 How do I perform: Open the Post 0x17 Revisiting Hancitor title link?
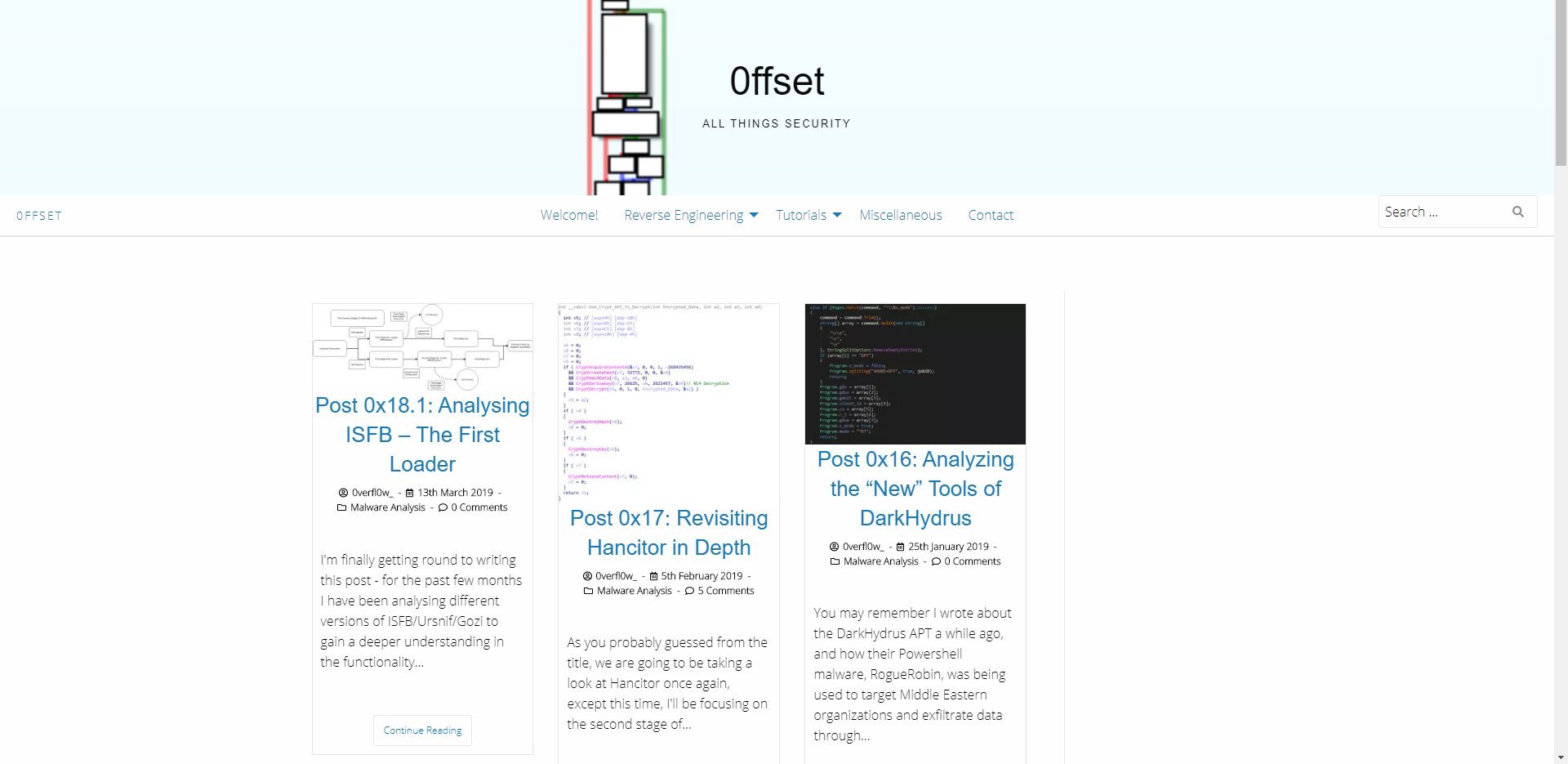point(669,533)
